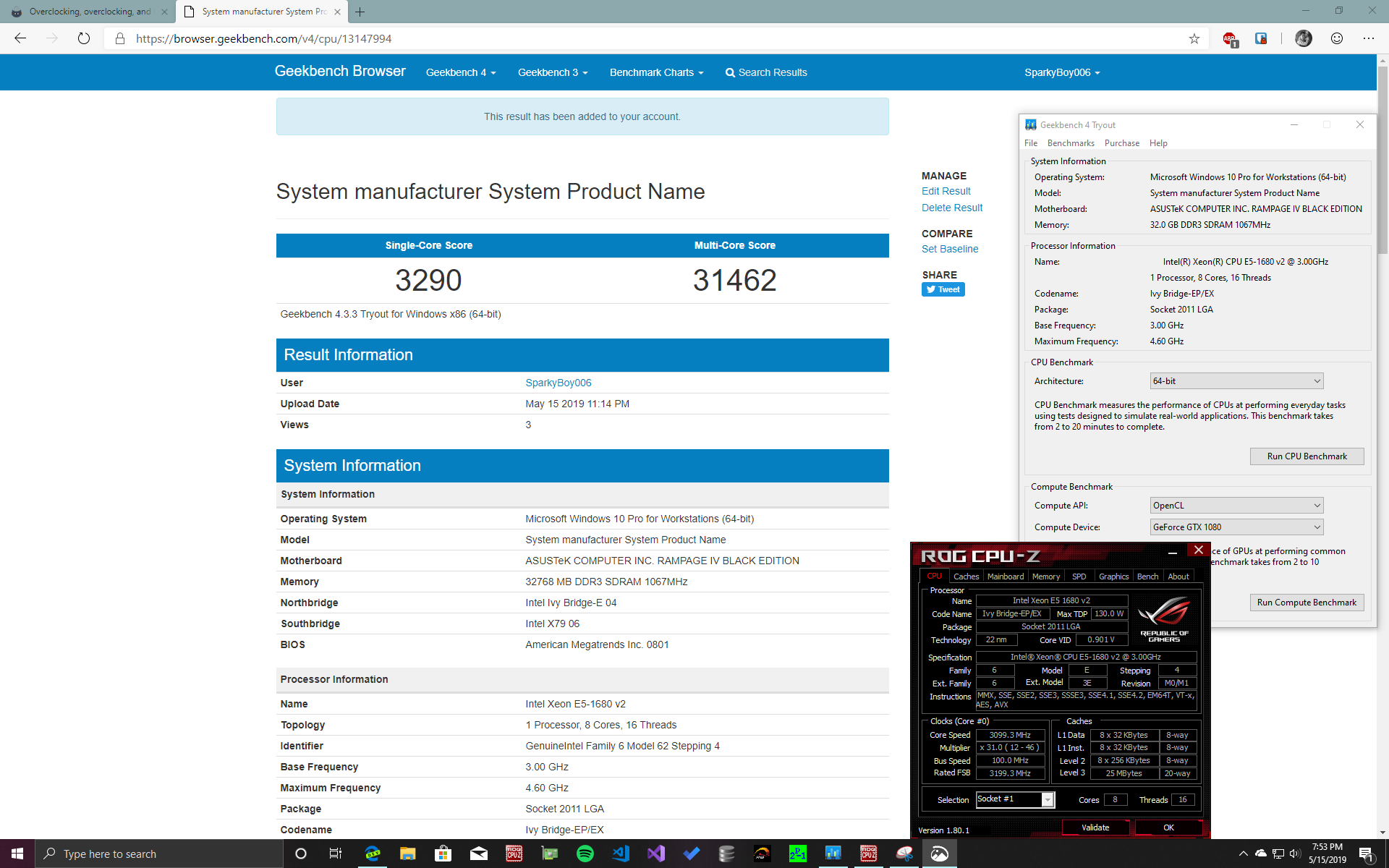Expand the Benchmark Charts menu
This screenshot has height=868, width=1389.
(656, 72)
